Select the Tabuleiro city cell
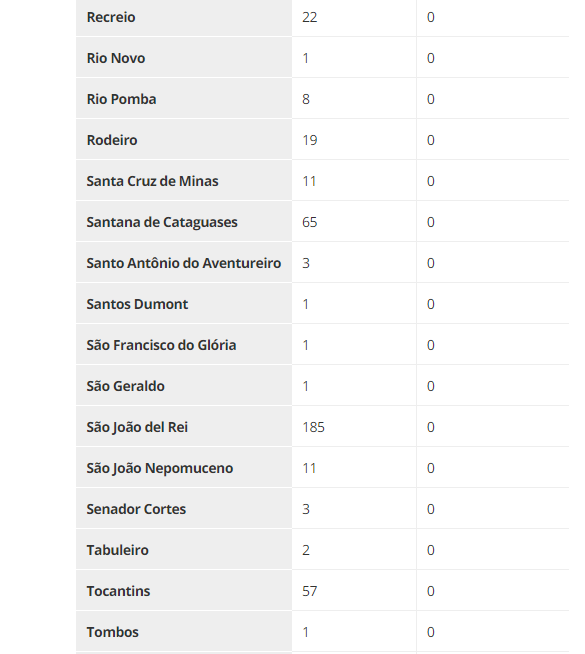This screenshot has height=654, width=585. 184,550
